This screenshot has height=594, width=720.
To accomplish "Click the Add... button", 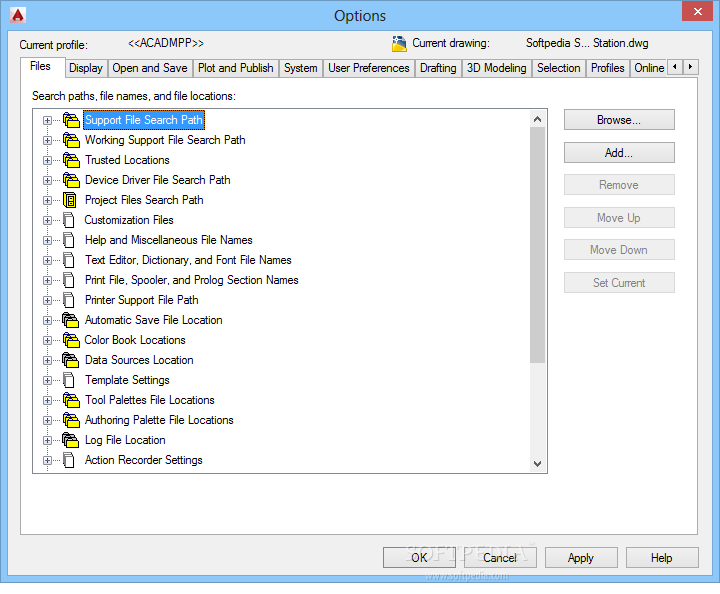I will (619, 152).
